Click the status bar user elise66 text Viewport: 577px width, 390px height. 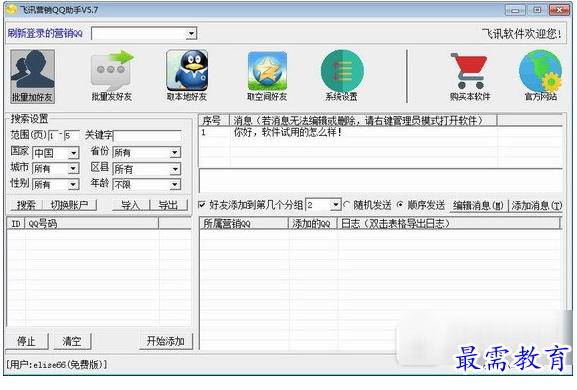(57, 364)
